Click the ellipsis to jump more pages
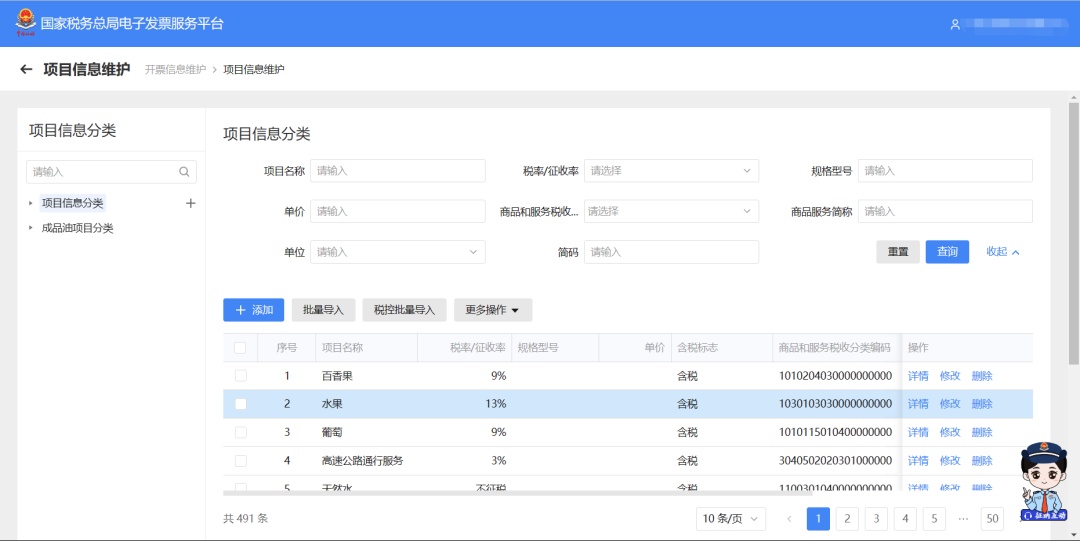The height and width of the screenshot is (541, 1080). tap(963, 519)
